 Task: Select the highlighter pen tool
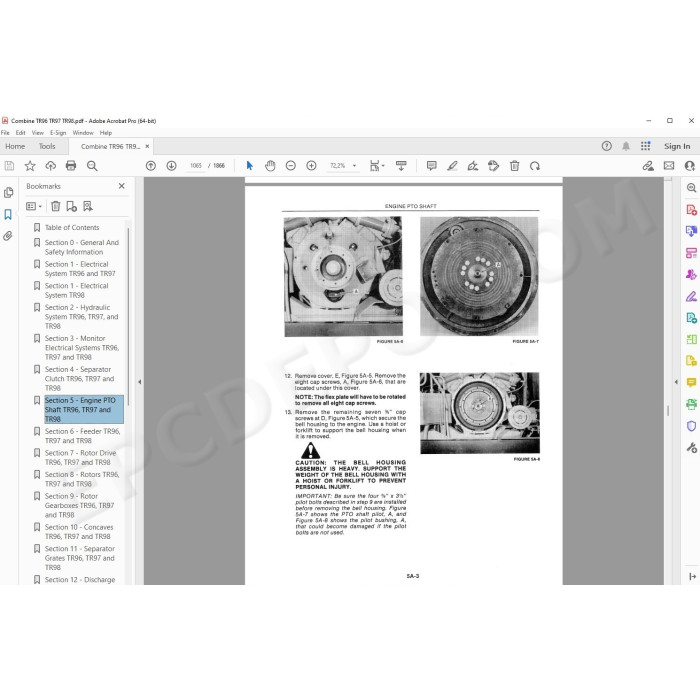(452, 166)
